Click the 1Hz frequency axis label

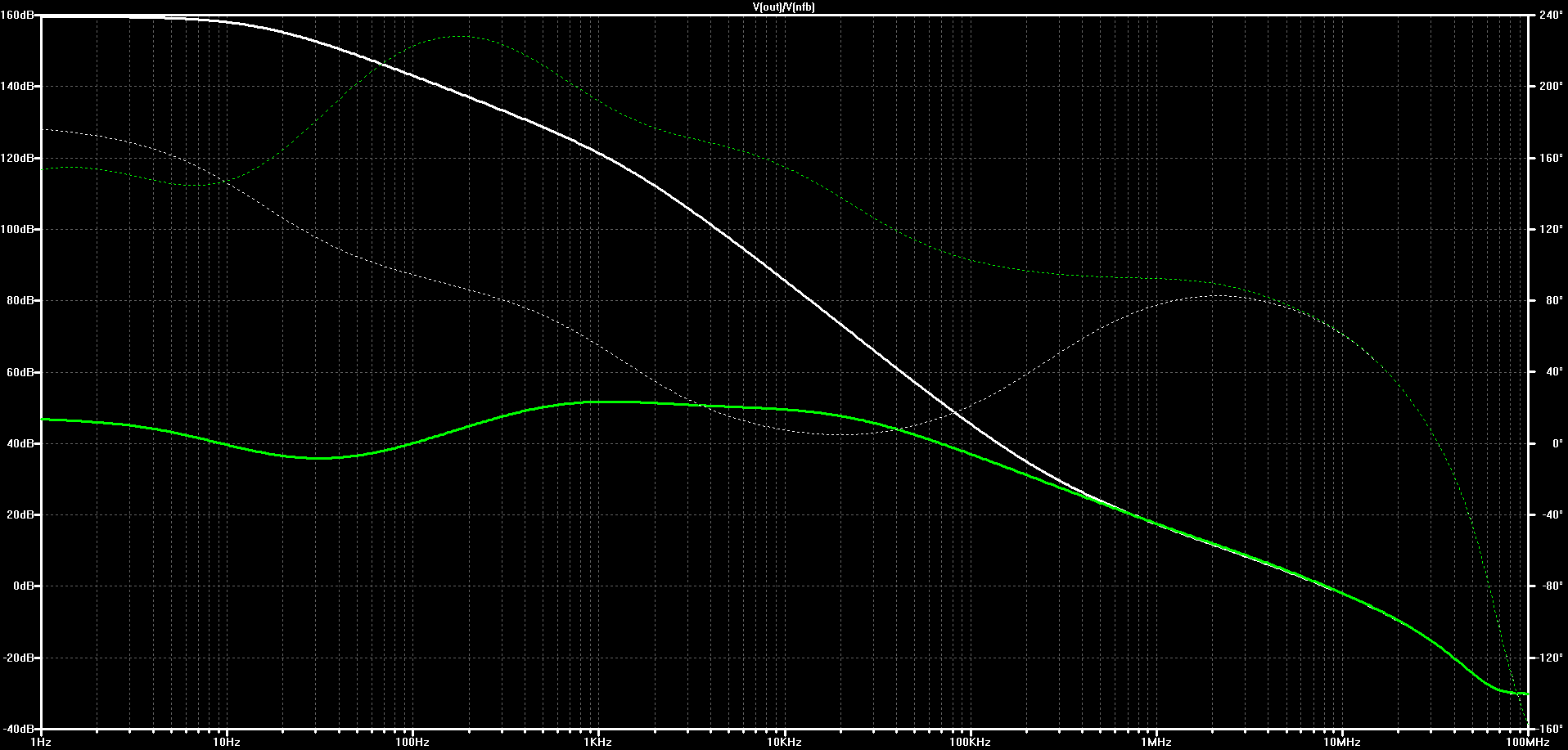[x=41, y=743]
